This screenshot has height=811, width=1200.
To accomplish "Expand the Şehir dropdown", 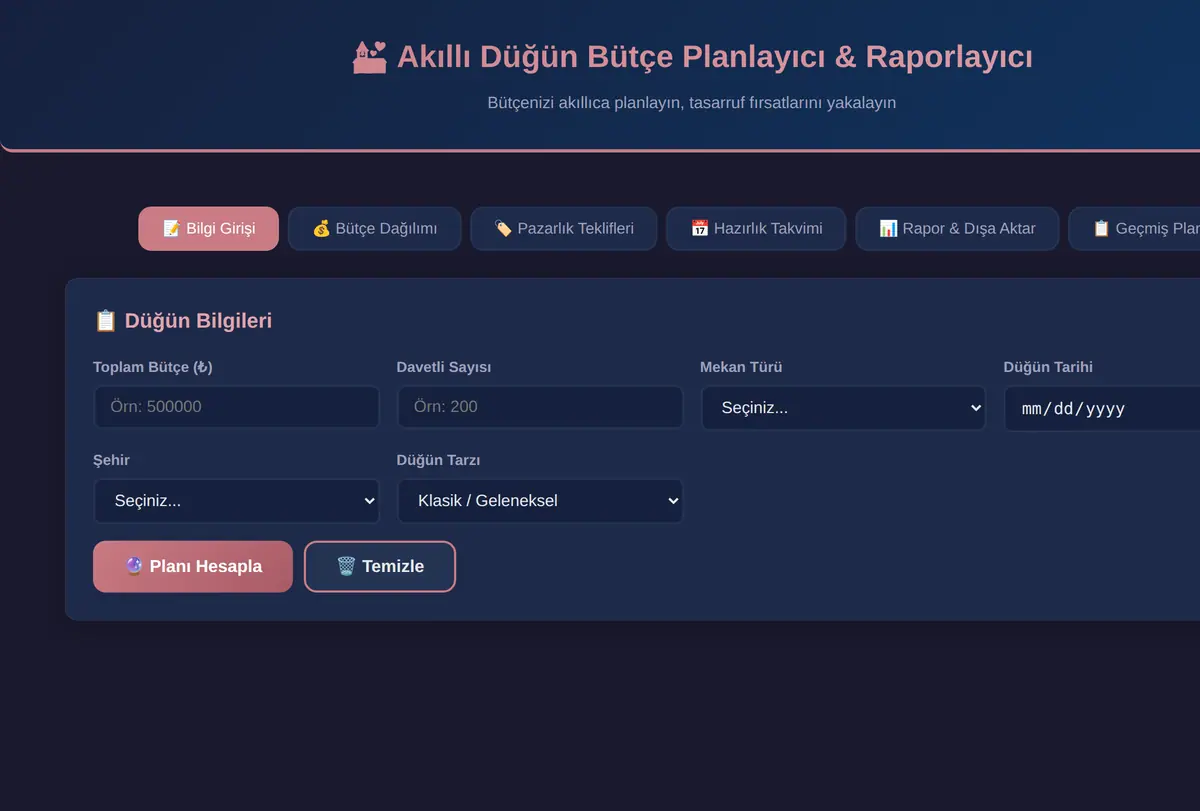I will click(x=236, y=501).
